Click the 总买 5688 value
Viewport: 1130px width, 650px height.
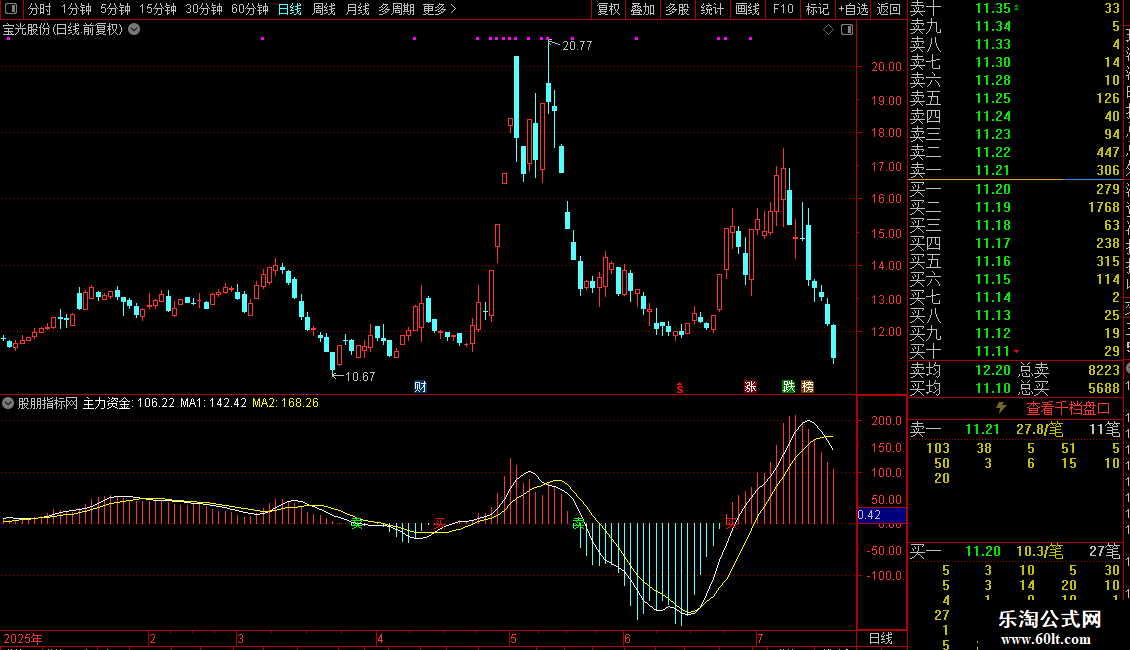(1103, 388)
